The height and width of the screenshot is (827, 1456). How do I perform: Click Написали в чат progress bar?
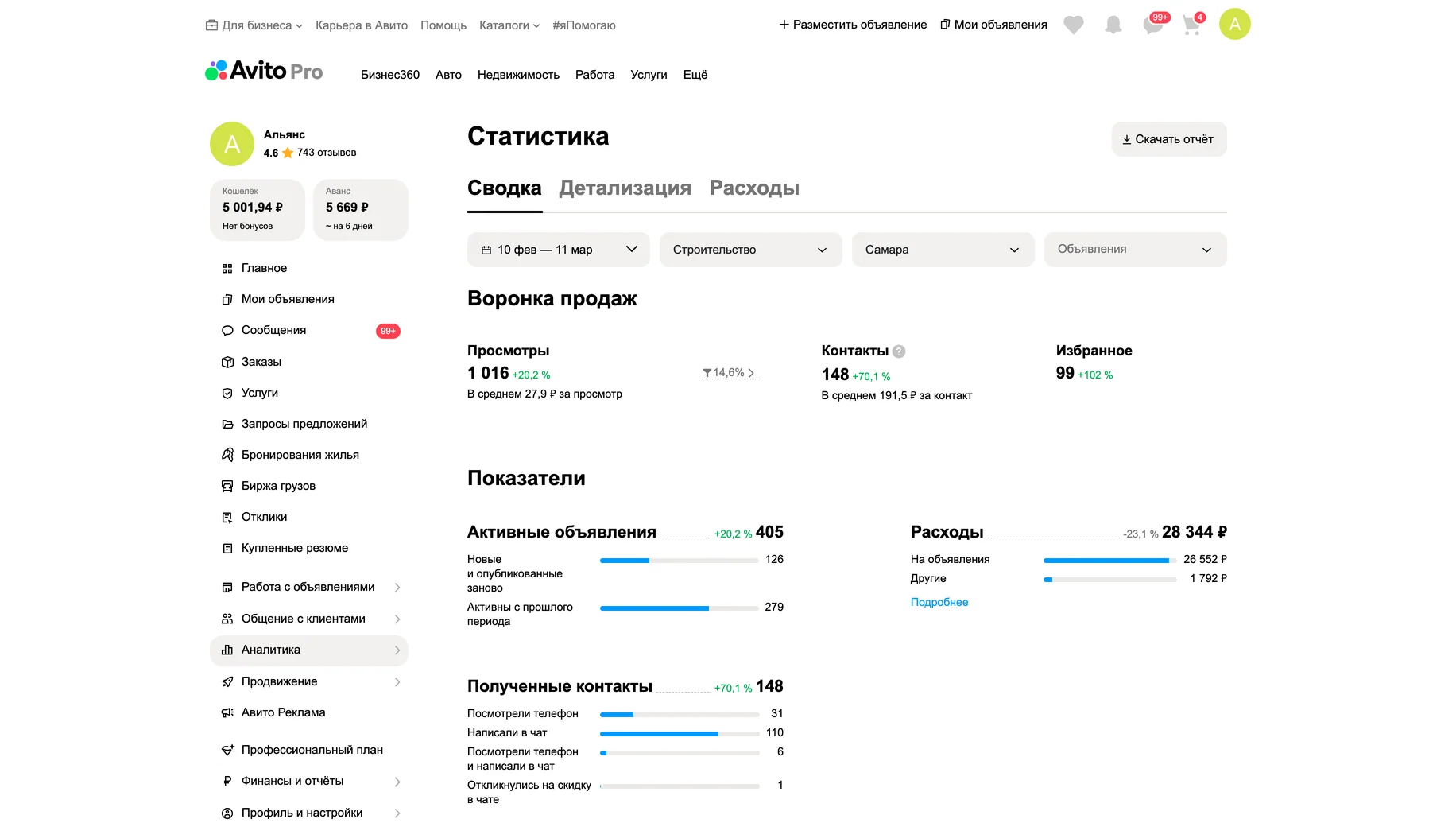(680, 733)
